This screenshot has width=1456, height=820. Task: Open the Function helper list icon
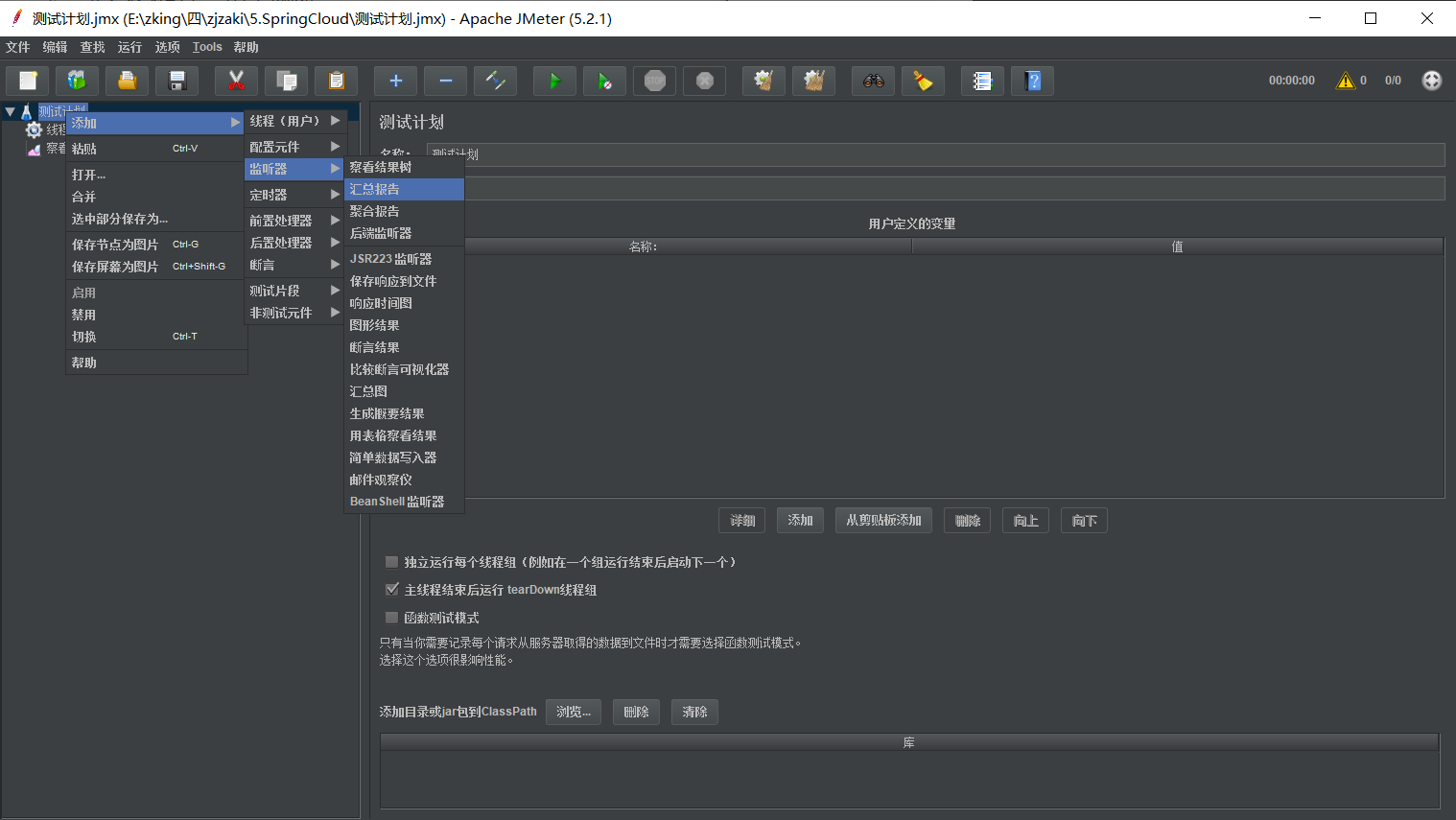coord(982,81)
